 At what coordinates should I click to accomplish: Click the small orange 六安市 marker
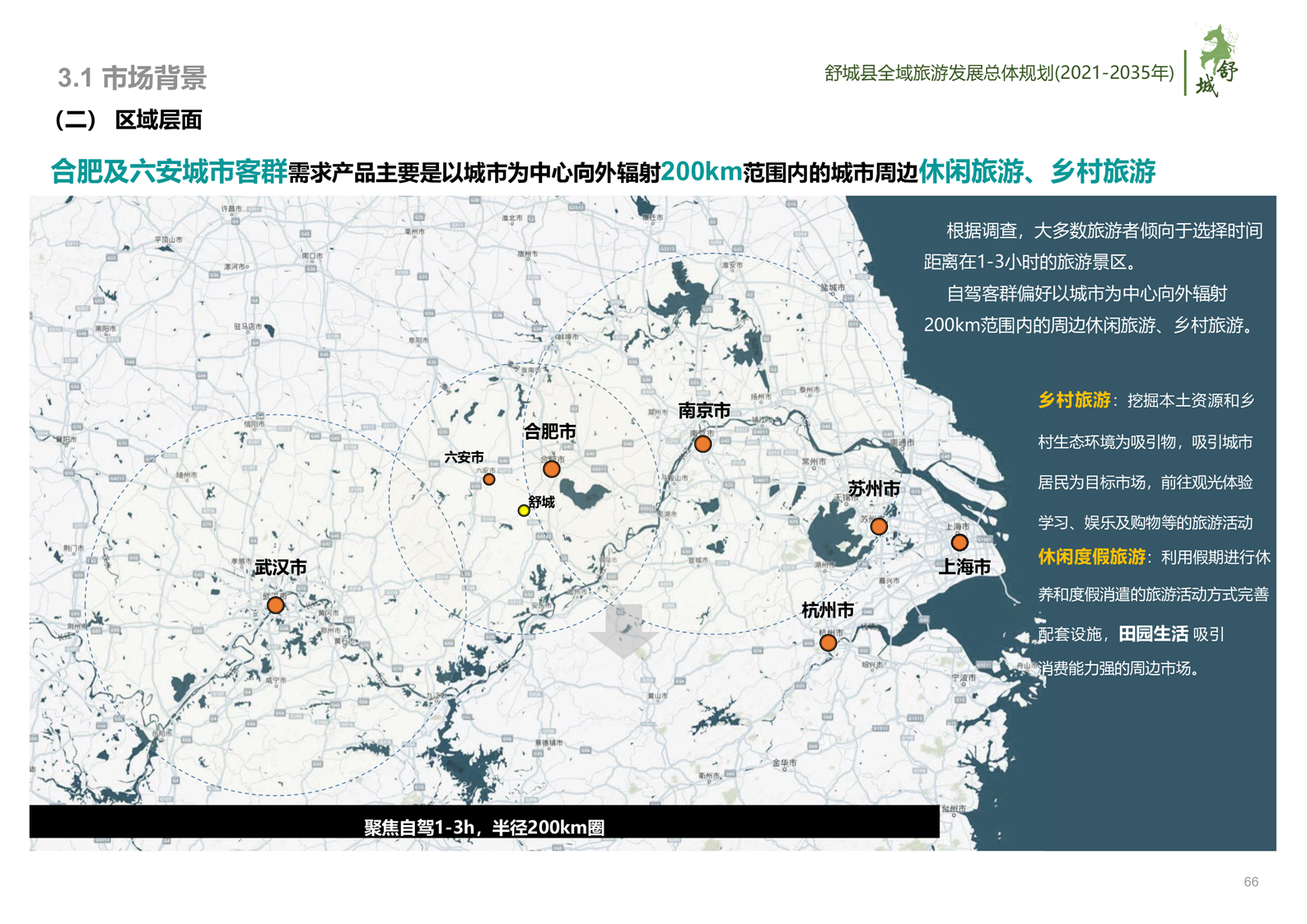488,479
